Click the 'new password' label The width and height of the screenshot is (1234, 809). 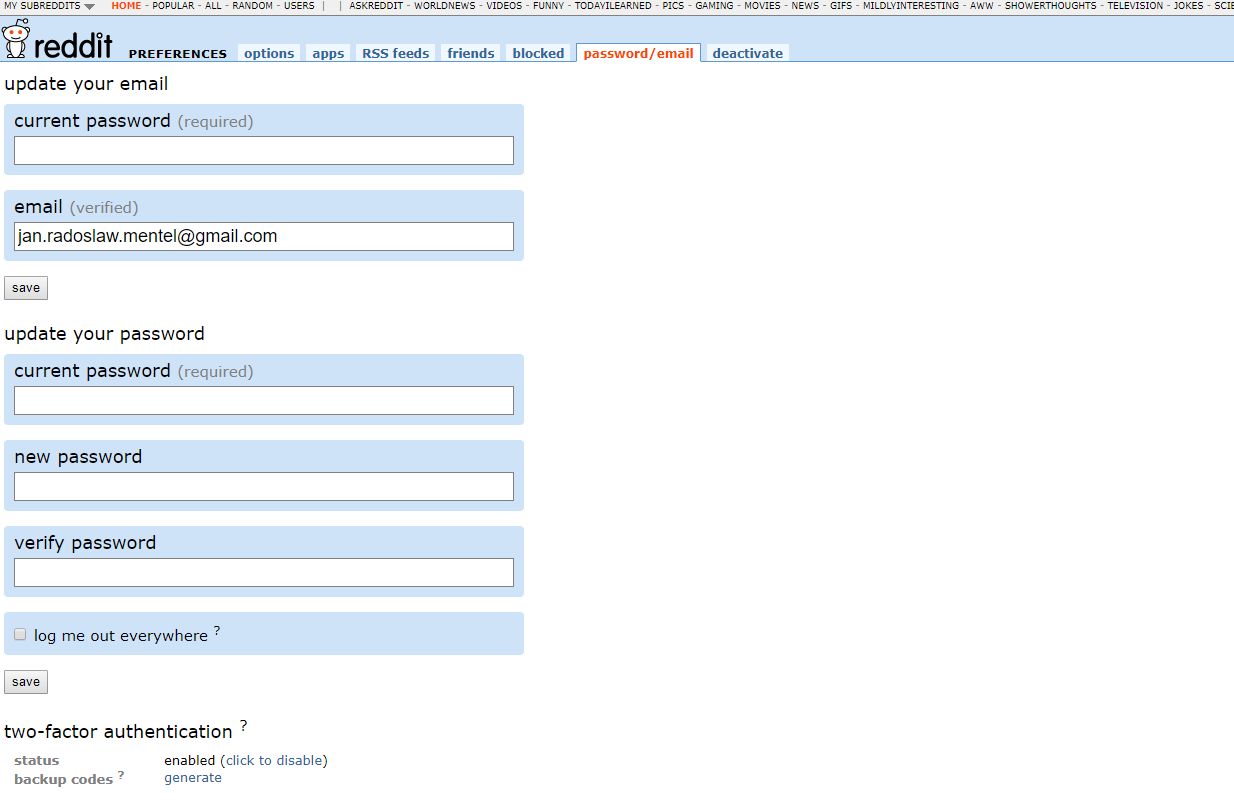(78, 457)
